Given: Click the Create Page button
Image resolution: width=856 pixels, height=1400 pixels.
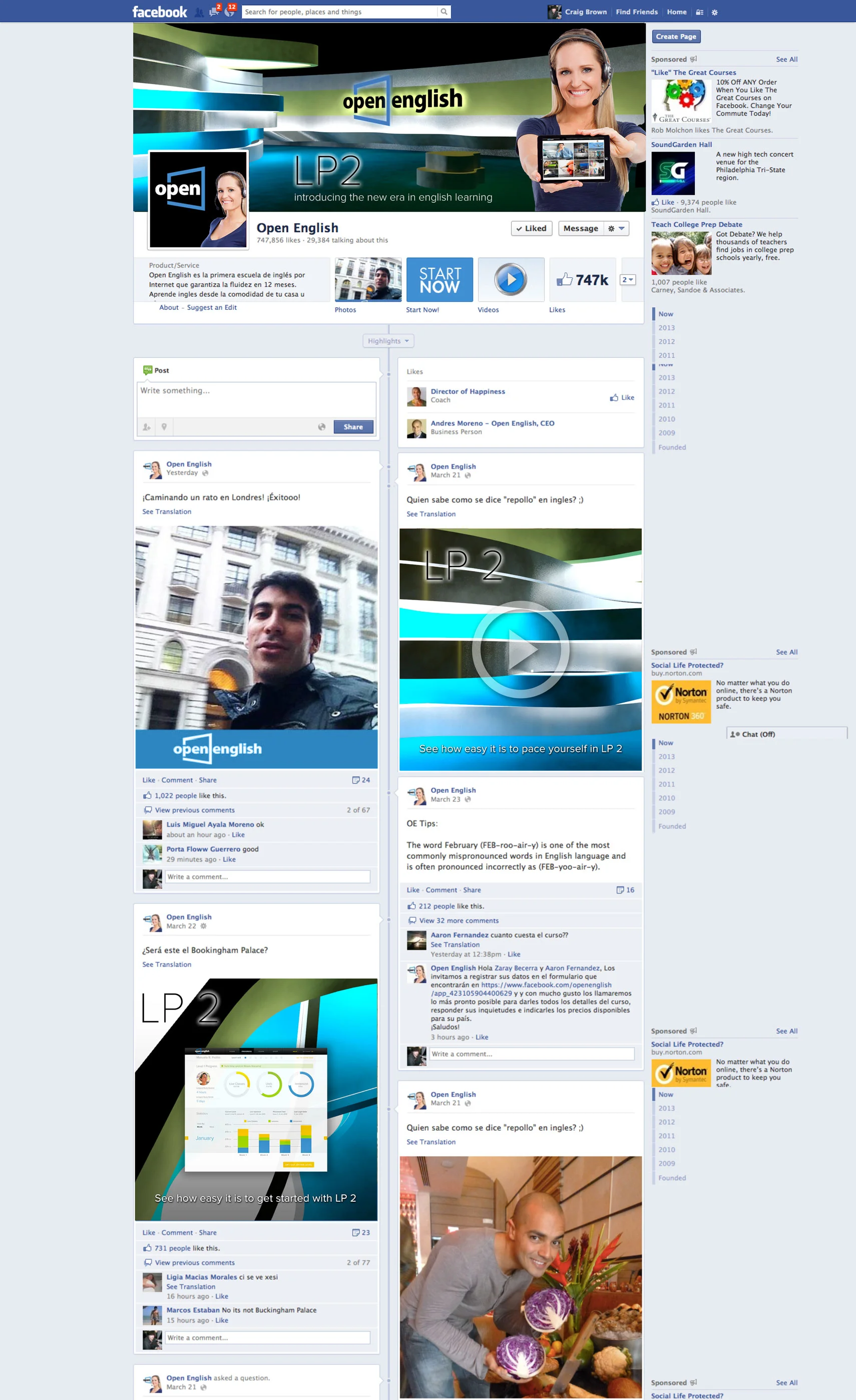Looking at the screenshot, I should coord(676,37).
